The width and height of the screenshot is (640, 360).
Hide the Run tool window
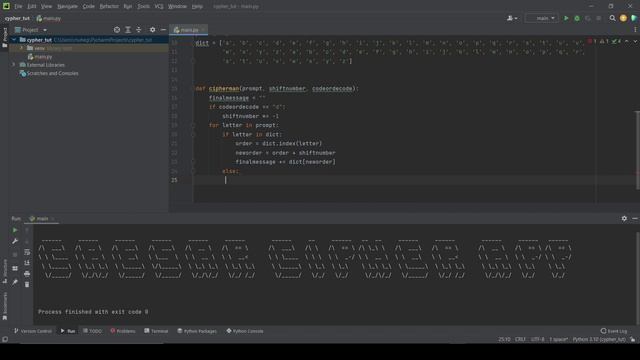tap(635, 218)
